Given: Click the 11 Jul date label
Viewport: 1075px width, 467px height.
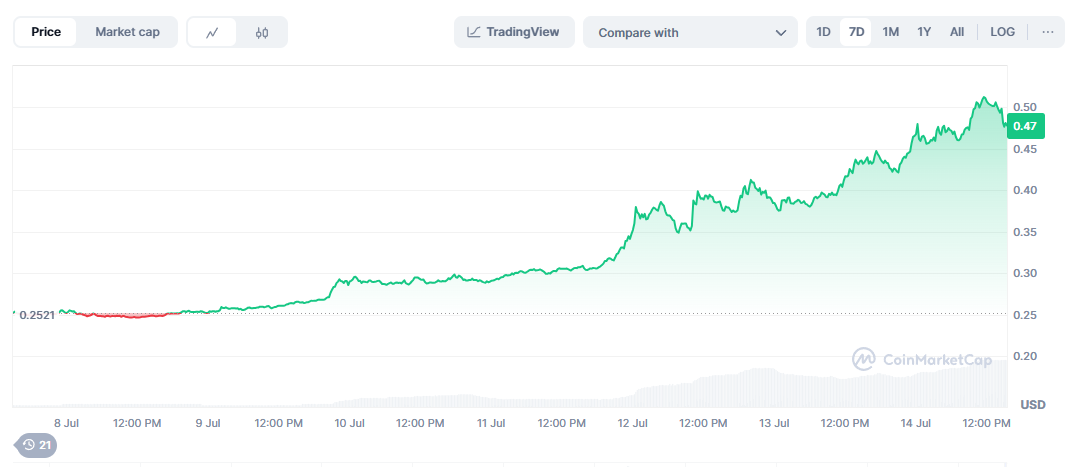Looking at the screenshot, I should (491, 423).
